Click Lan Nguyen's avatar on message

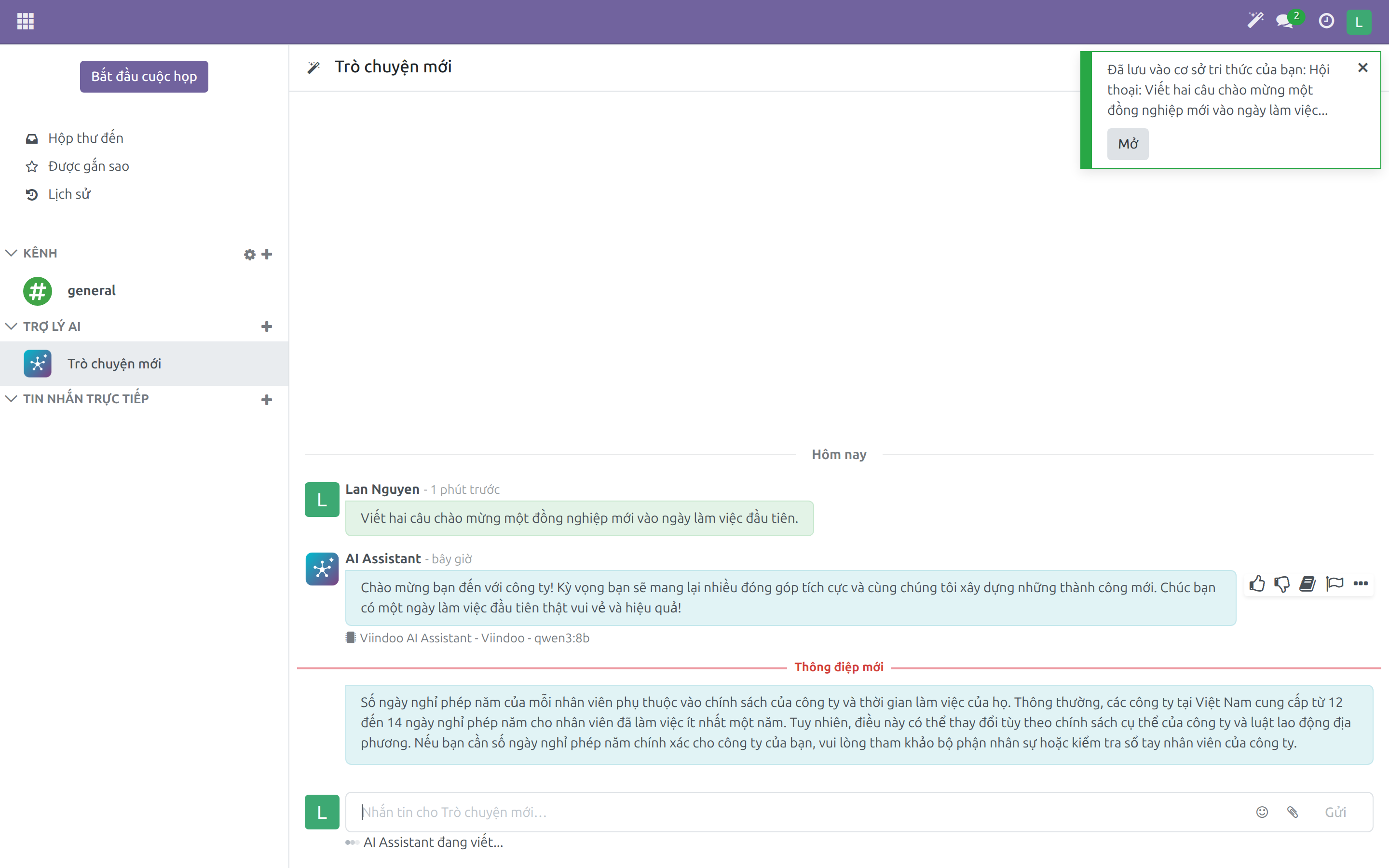point(322,500)
